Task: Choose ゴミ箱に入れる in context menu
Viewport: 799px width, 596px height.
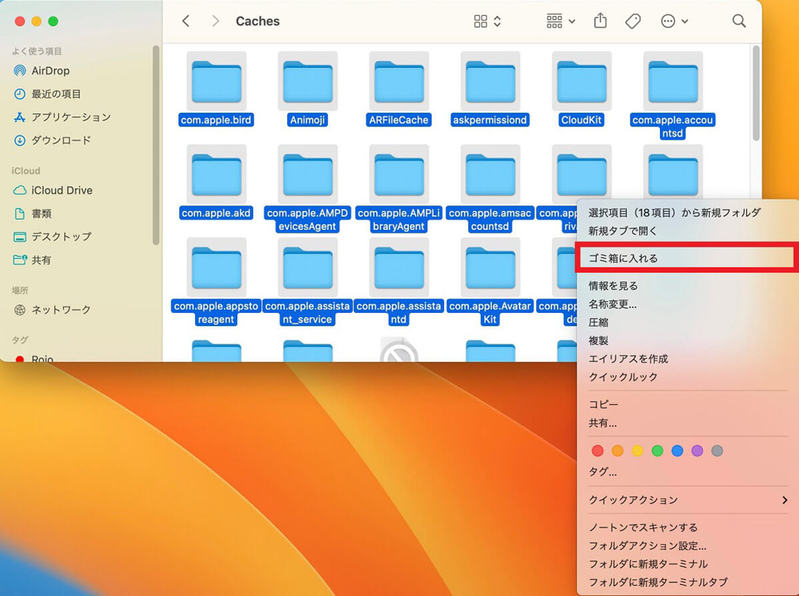Action: (685, 258)
